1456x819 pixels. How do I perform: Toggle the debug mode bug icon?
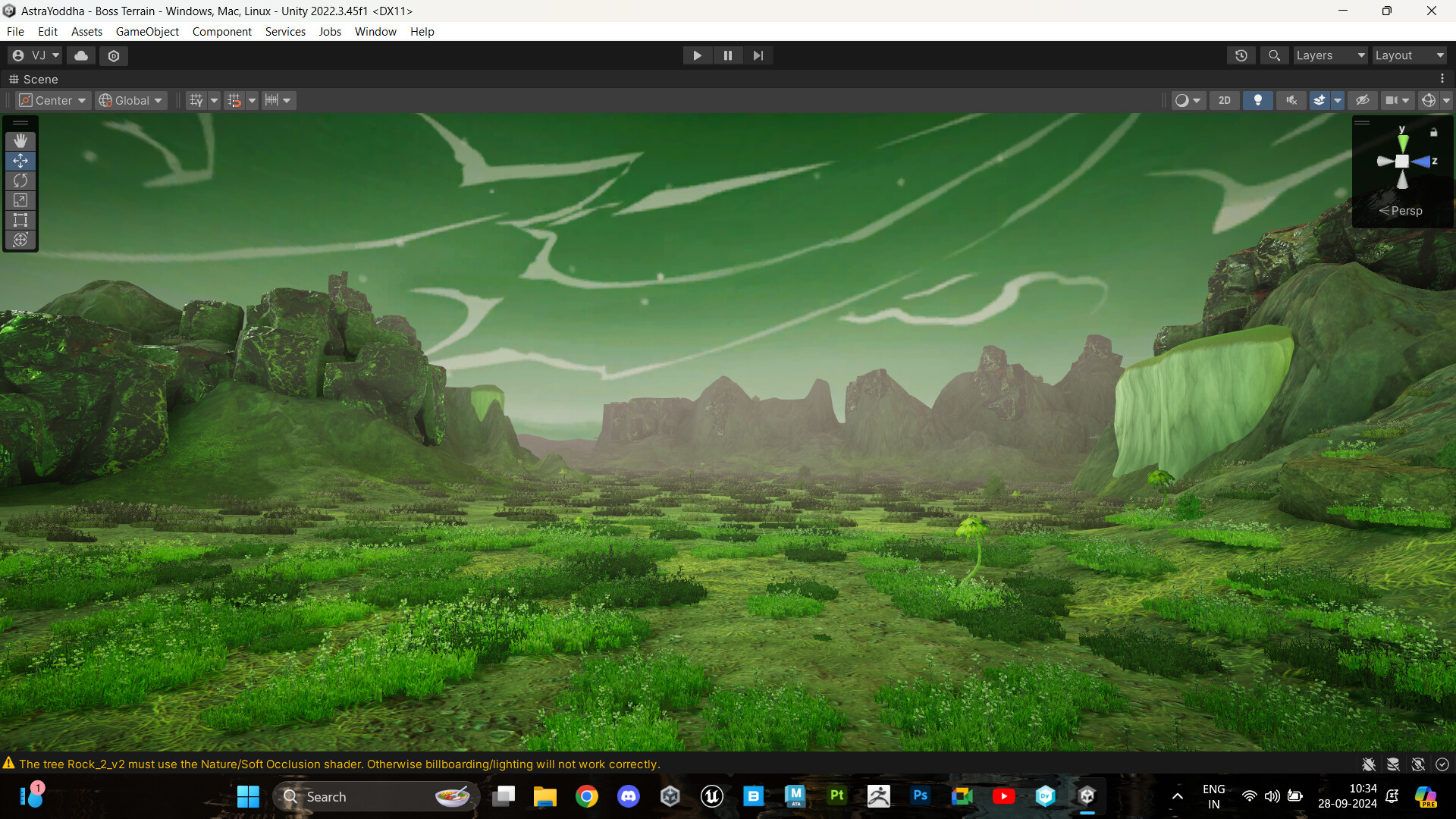[x=1369, y=764]
